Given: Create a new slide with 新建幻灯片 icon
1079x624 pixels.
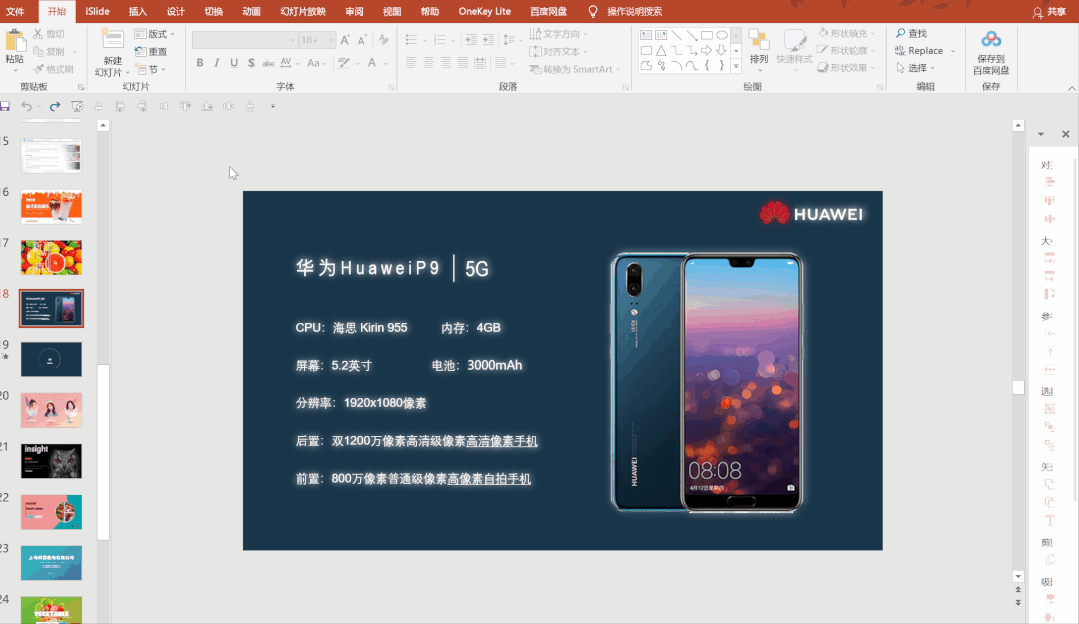Looking at the screenshot, I should click(112, 40).
